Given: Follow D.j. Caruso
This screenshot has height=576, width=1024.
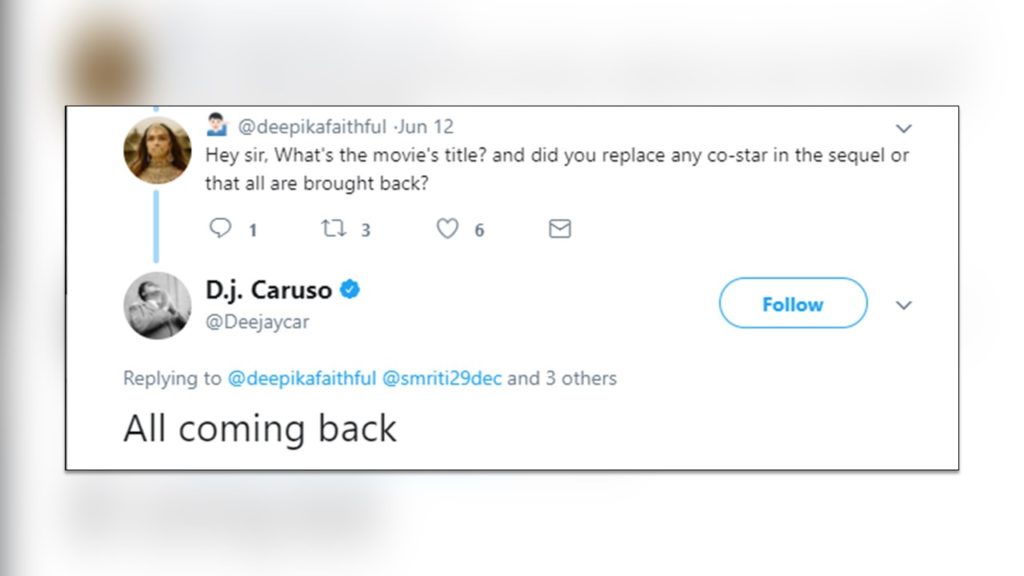Looking at the screenshot, I should pyautogui.click(x=792, y=304).
